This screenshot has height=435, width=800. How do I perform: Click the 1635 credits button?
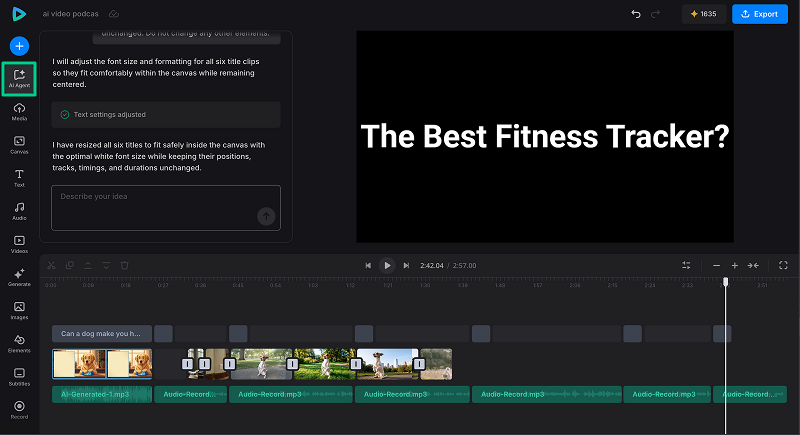(704, 14)
